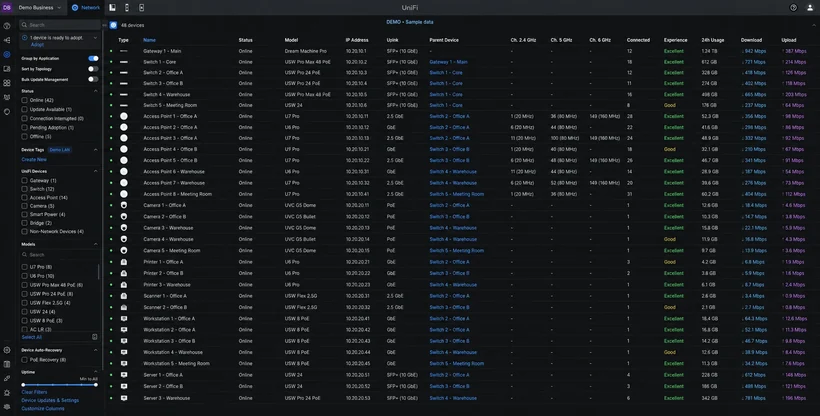820x416 pixels.
Task: Open the sun-shaped icon in bottom sidebar
Action: coord(7,392)
